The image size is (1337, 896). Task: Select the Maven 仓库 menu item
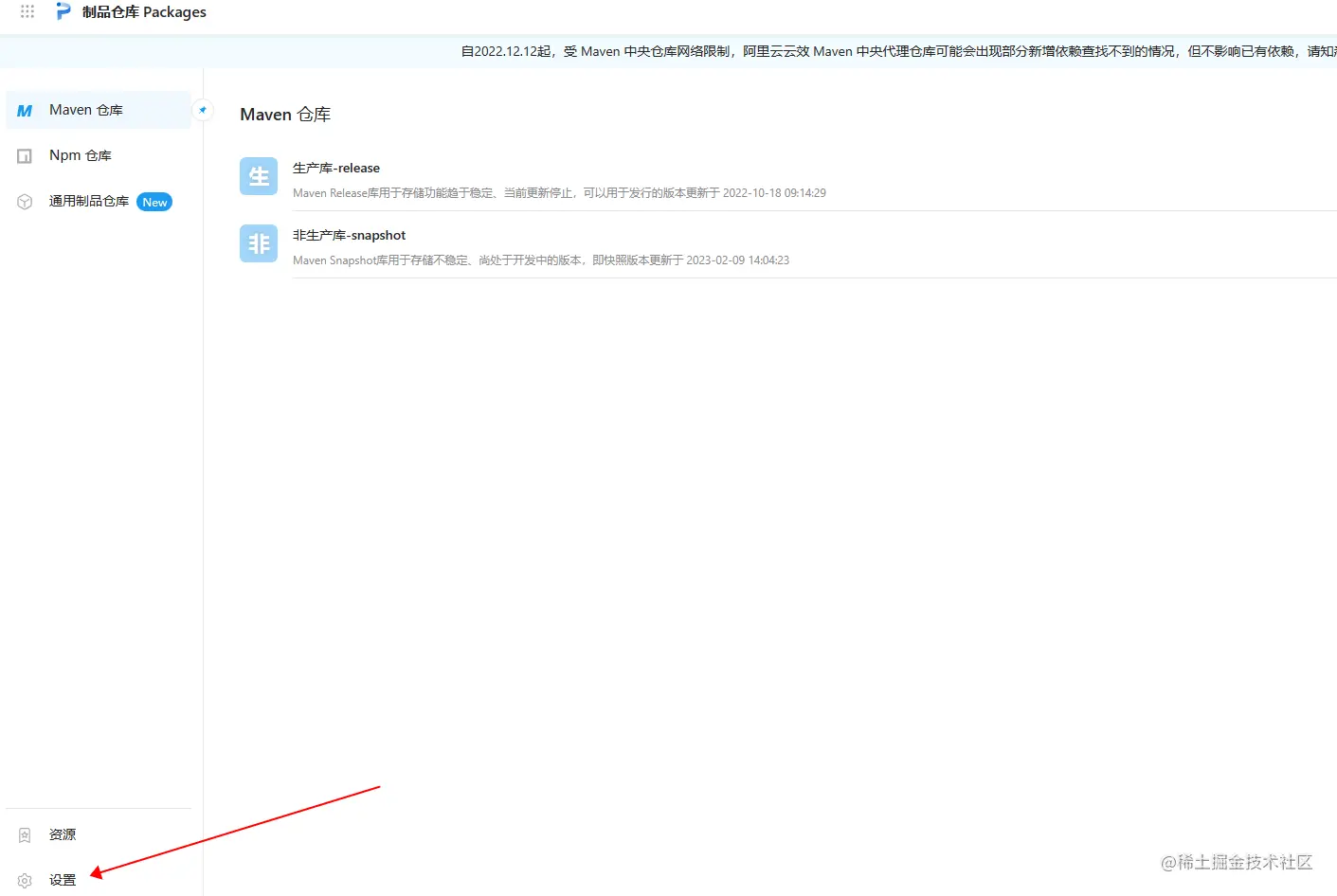(x=99, y=110)
